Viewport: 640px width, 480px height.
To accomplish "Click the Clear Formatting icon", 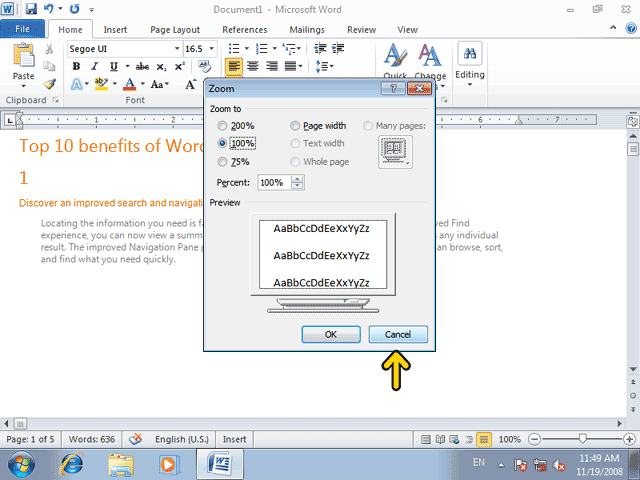I will coord(204,66).
